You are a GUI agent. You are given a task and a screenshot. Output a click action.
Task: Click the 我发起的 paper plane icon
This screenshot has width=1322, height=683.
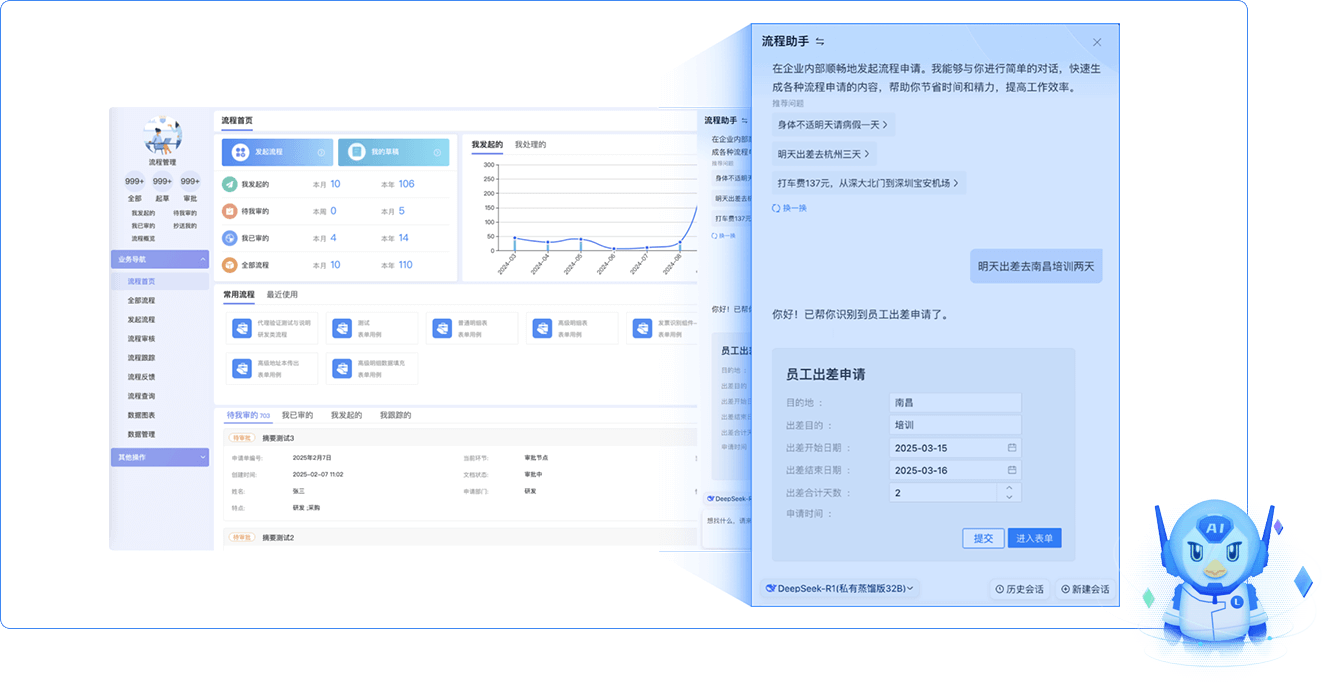230,184
